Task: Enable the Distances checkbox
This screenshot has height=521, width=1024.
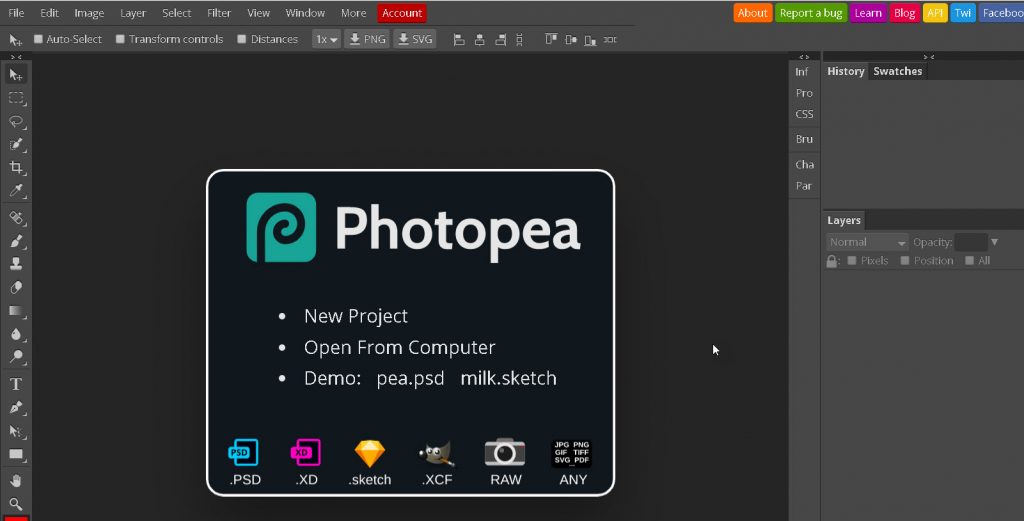Action: 242,39
